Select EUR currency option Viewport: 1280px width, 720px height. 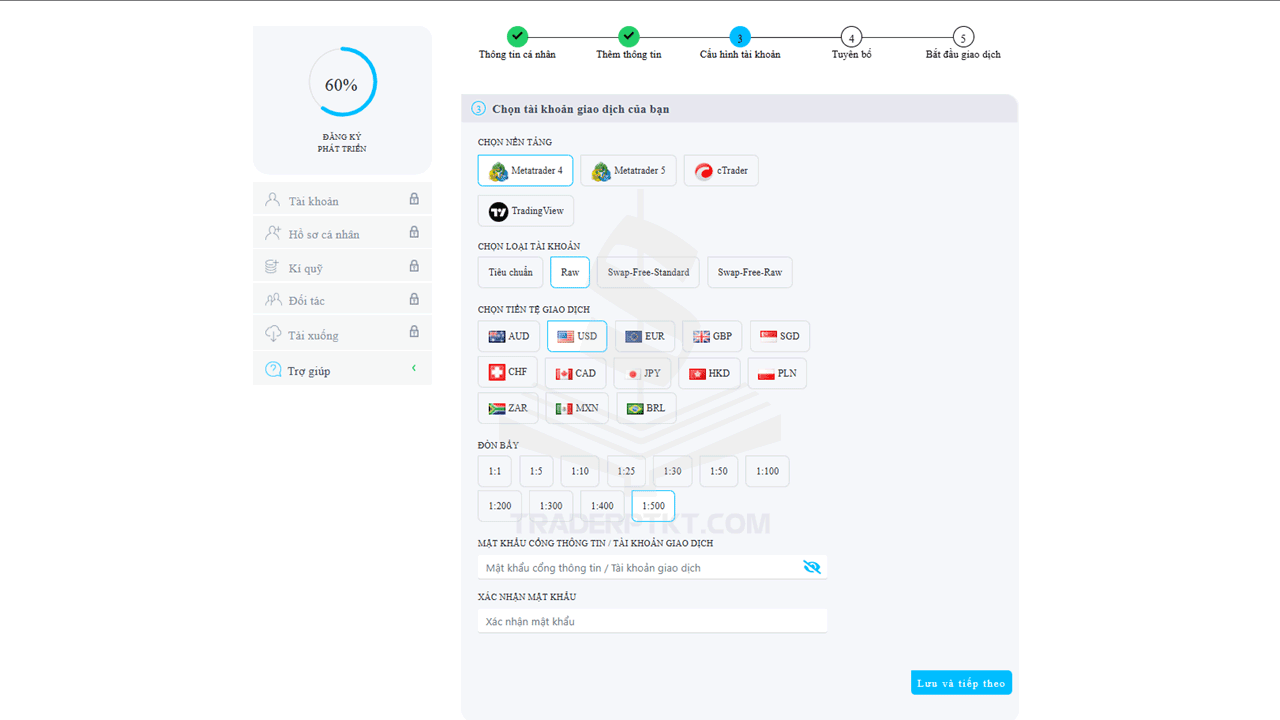pyautogui.click(x=645, y=336)
